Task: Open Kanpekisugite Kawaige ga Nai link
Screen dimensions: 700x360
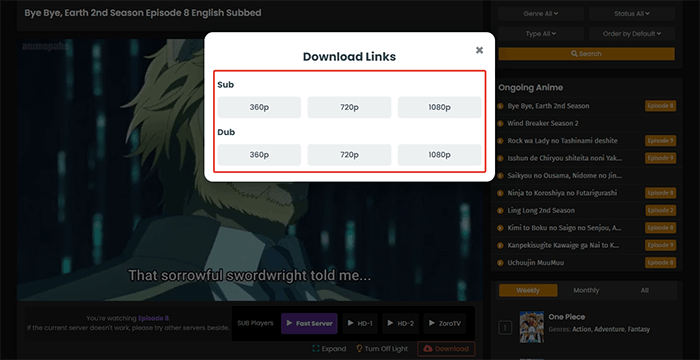Action: (x=563, y=245)
